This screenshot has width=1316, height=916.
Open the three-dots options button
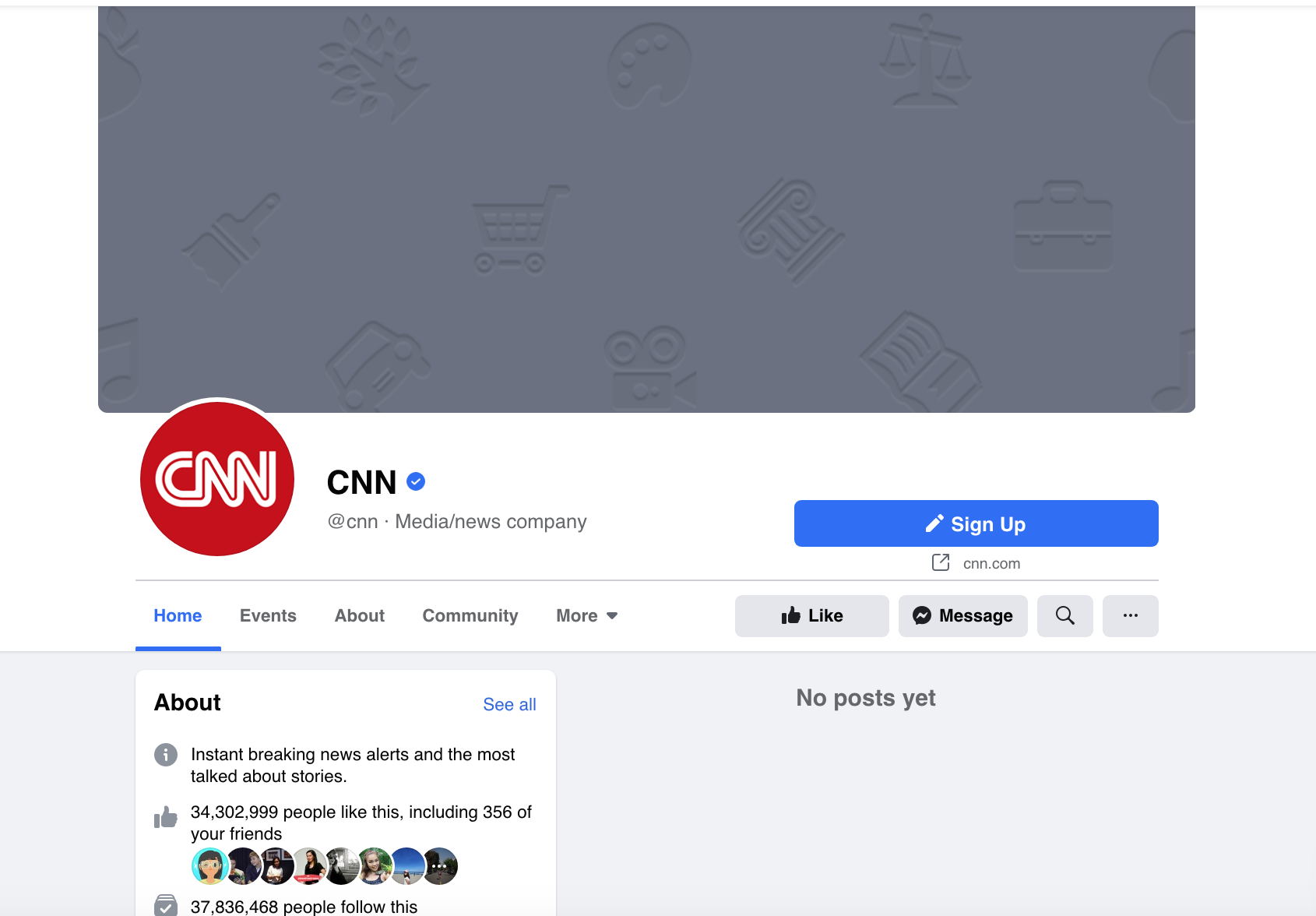(x=1130, y=615)
